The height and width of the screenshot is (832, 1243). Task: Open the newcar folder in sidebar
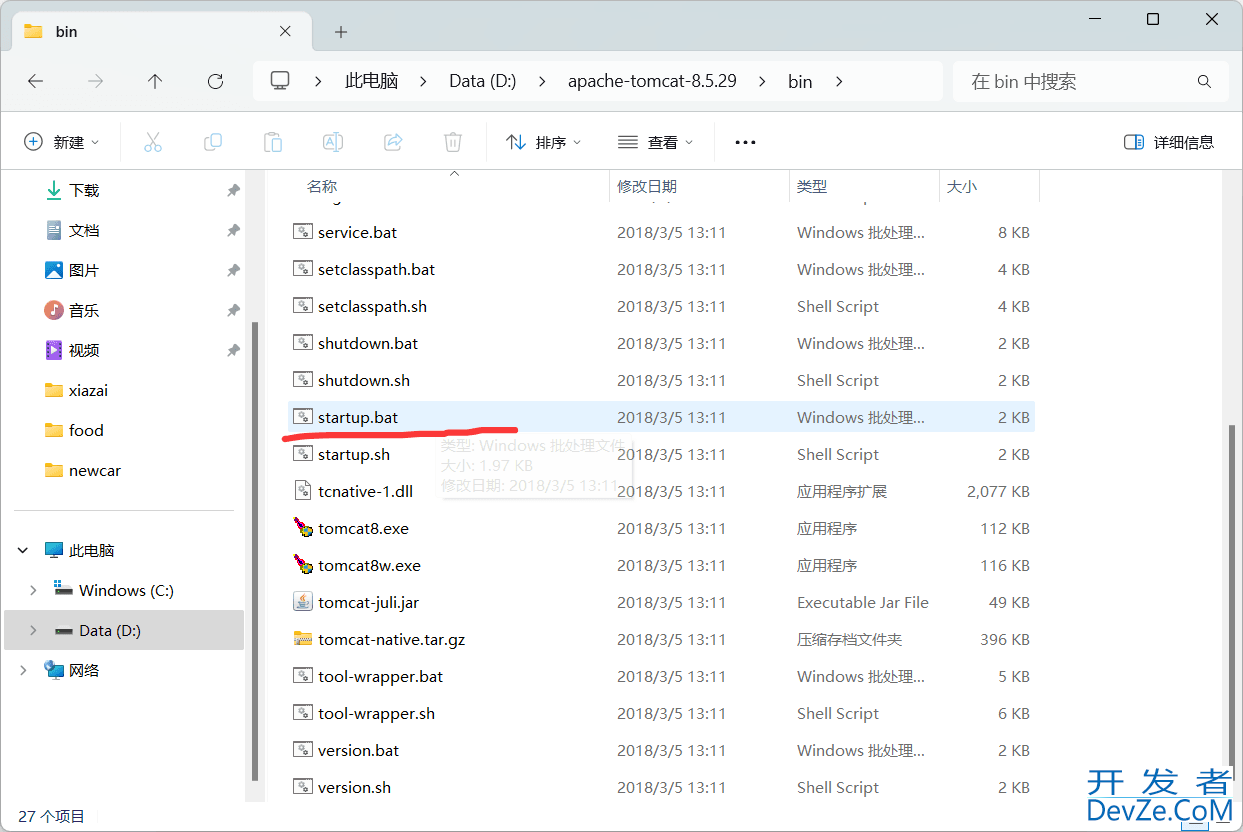point(83,470)
